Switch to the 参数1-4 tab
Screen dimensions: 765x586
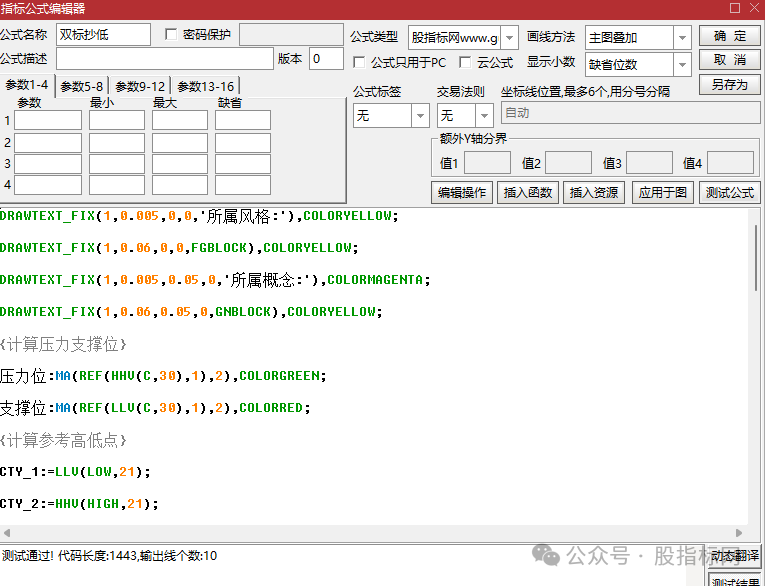point(27,85)
